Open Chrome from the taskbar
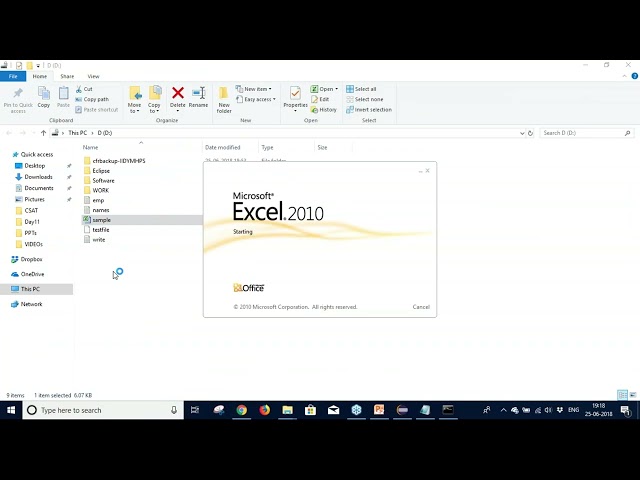640x480 pixels. coord(242,410)
